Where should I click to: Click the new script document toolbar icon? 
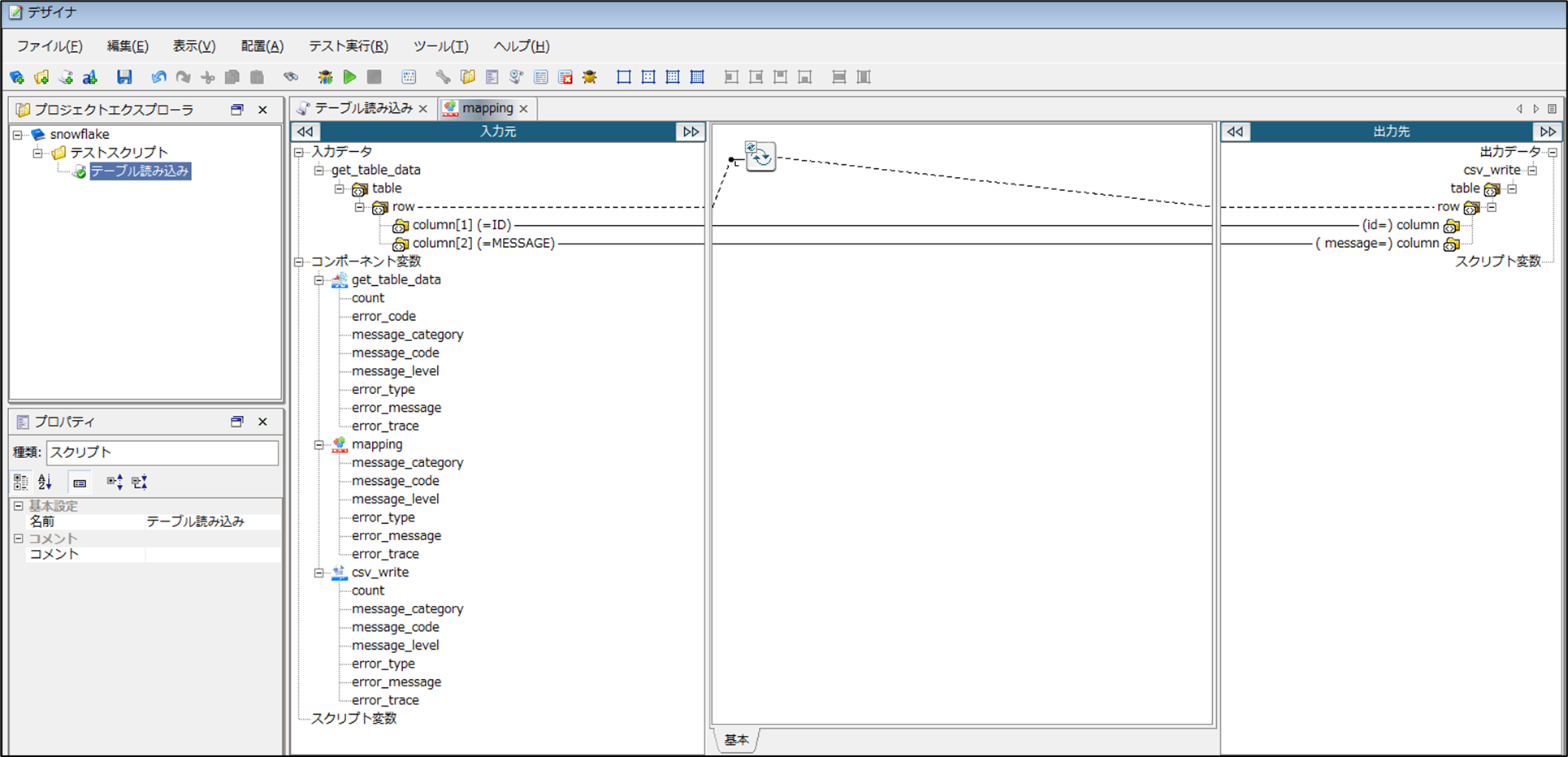(66, 77)
